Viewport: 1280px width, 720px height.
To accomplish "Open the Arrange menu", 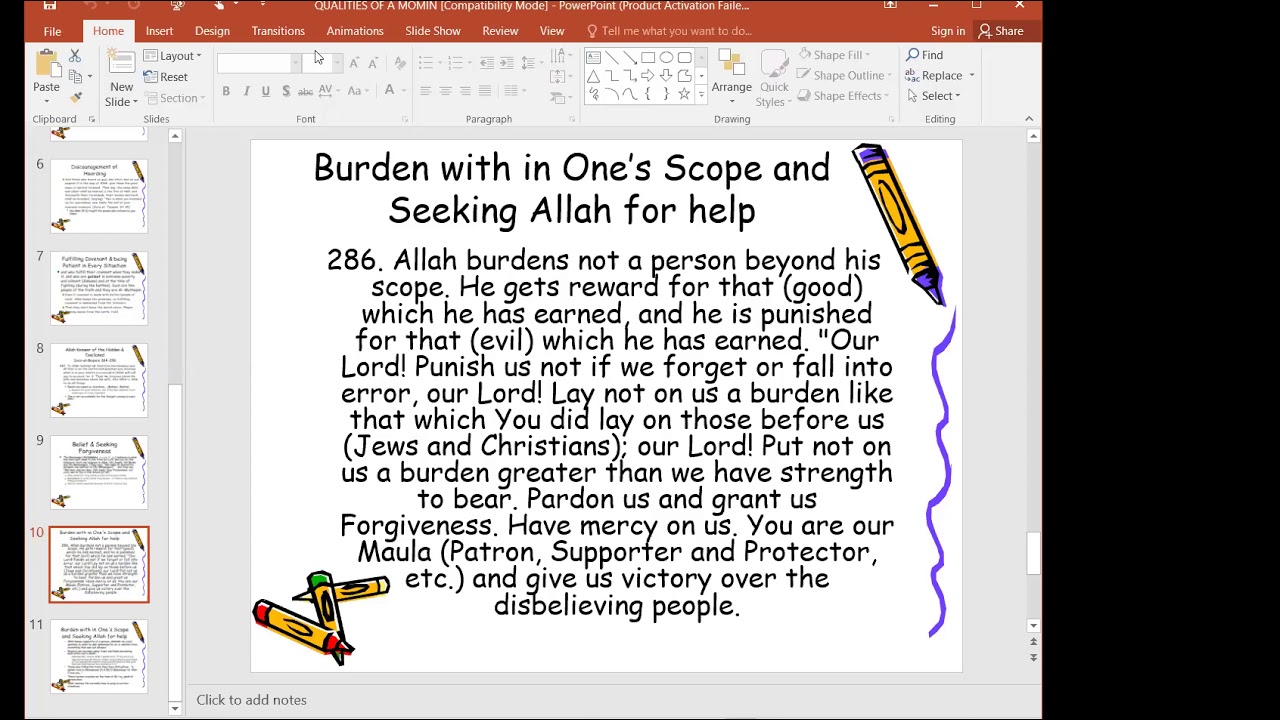I will 732,78.
